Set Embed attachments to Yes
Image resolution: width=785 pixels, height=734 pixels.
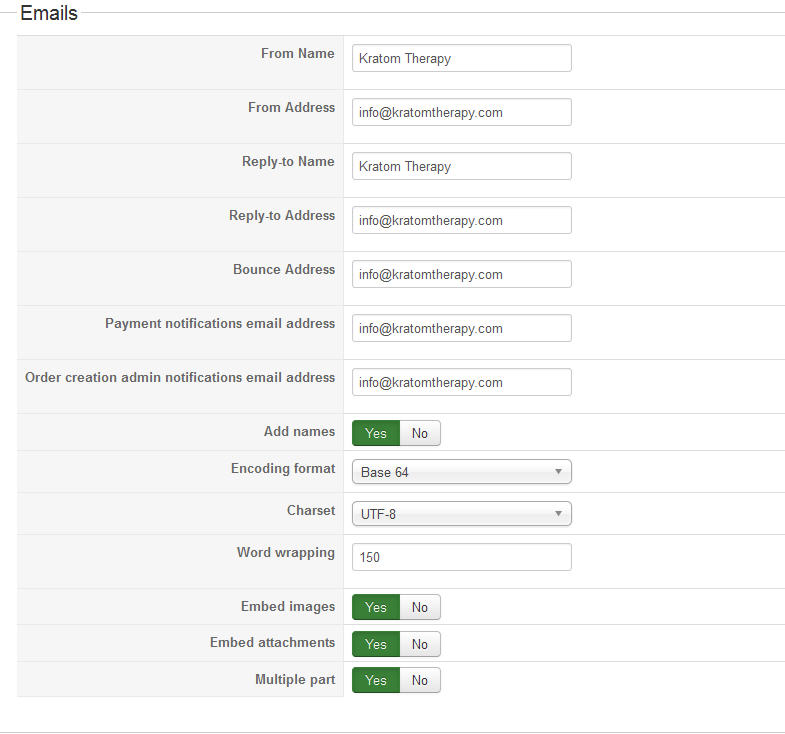376,644
